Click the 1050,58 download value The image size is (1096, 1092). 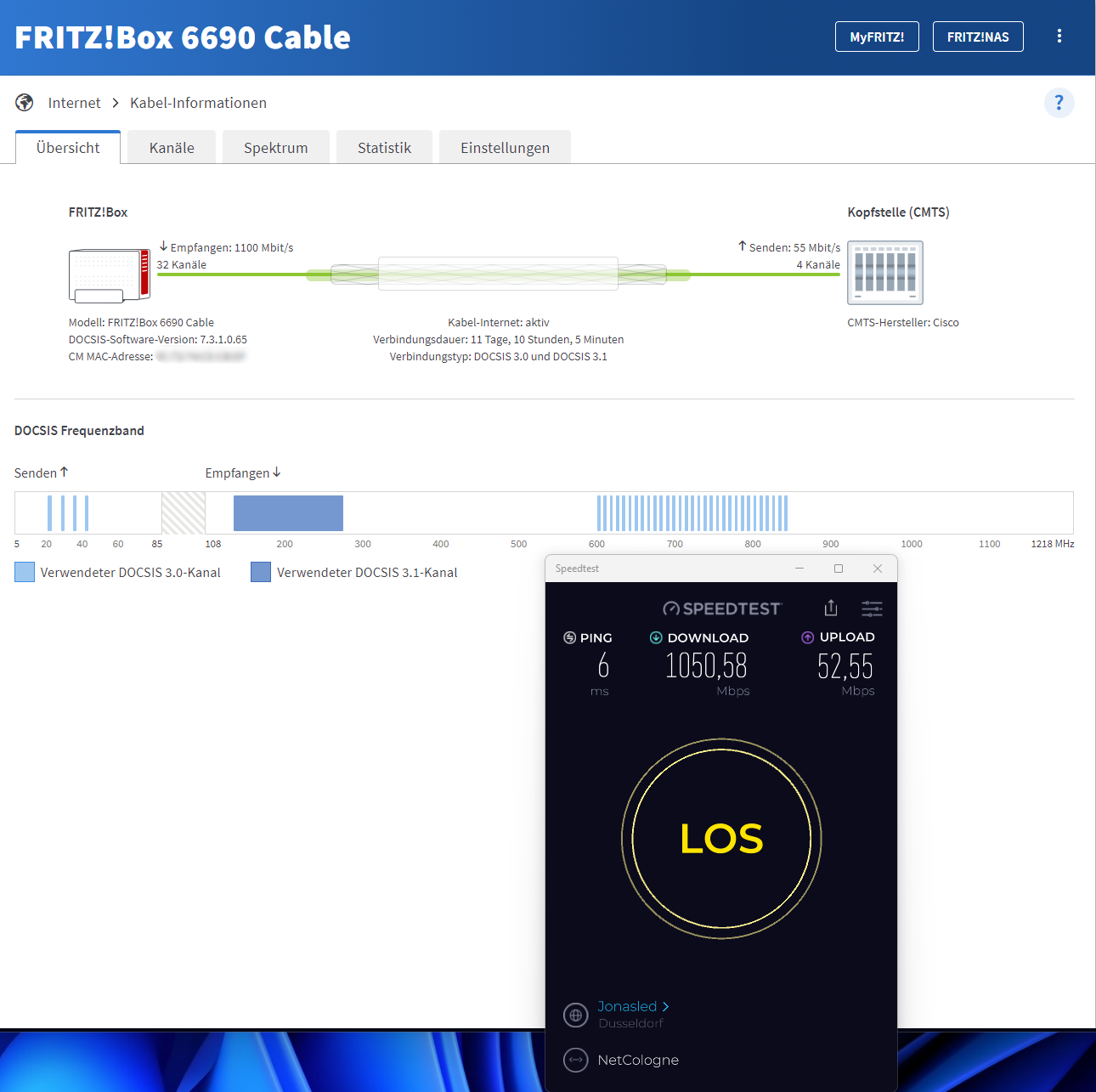pyautogui.click(x=706, y=665)
